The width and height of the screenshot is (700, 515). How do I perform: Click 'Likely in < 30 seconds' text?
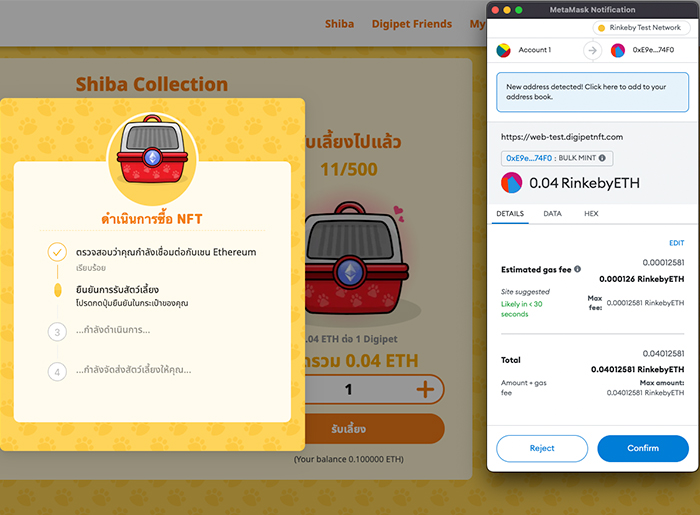coord(521,309)
